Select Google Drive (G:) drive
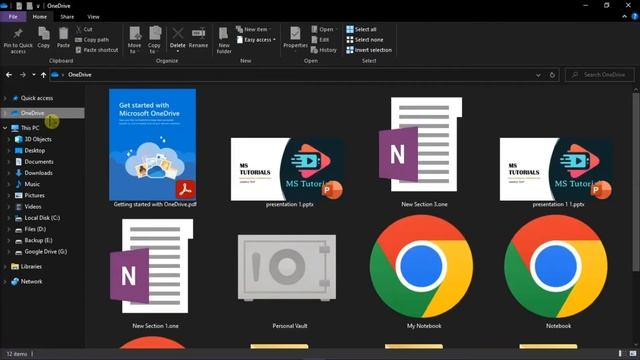Image resolution: width=640 pixels, height=360 pixels. [x=46, y=252]
